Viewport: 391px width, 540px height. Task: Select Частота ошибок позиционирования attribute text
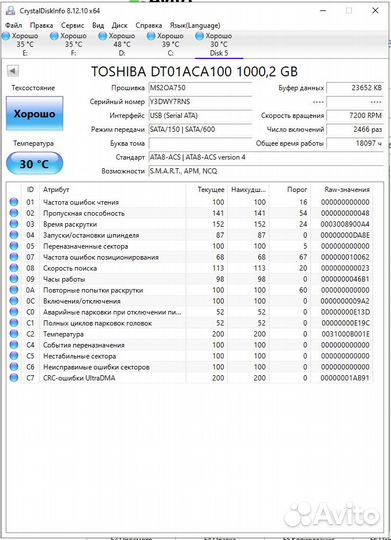click(101, 257)
